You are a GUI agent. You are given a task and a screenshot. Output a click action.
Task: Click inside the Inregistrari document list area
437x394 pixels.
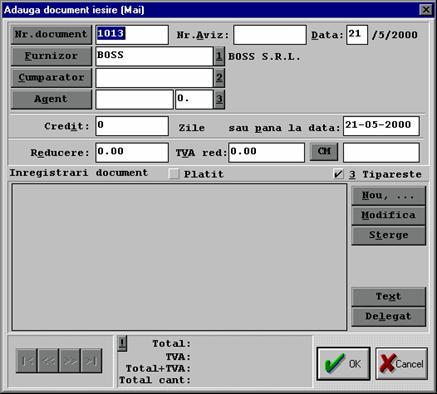tap(179, 257)
